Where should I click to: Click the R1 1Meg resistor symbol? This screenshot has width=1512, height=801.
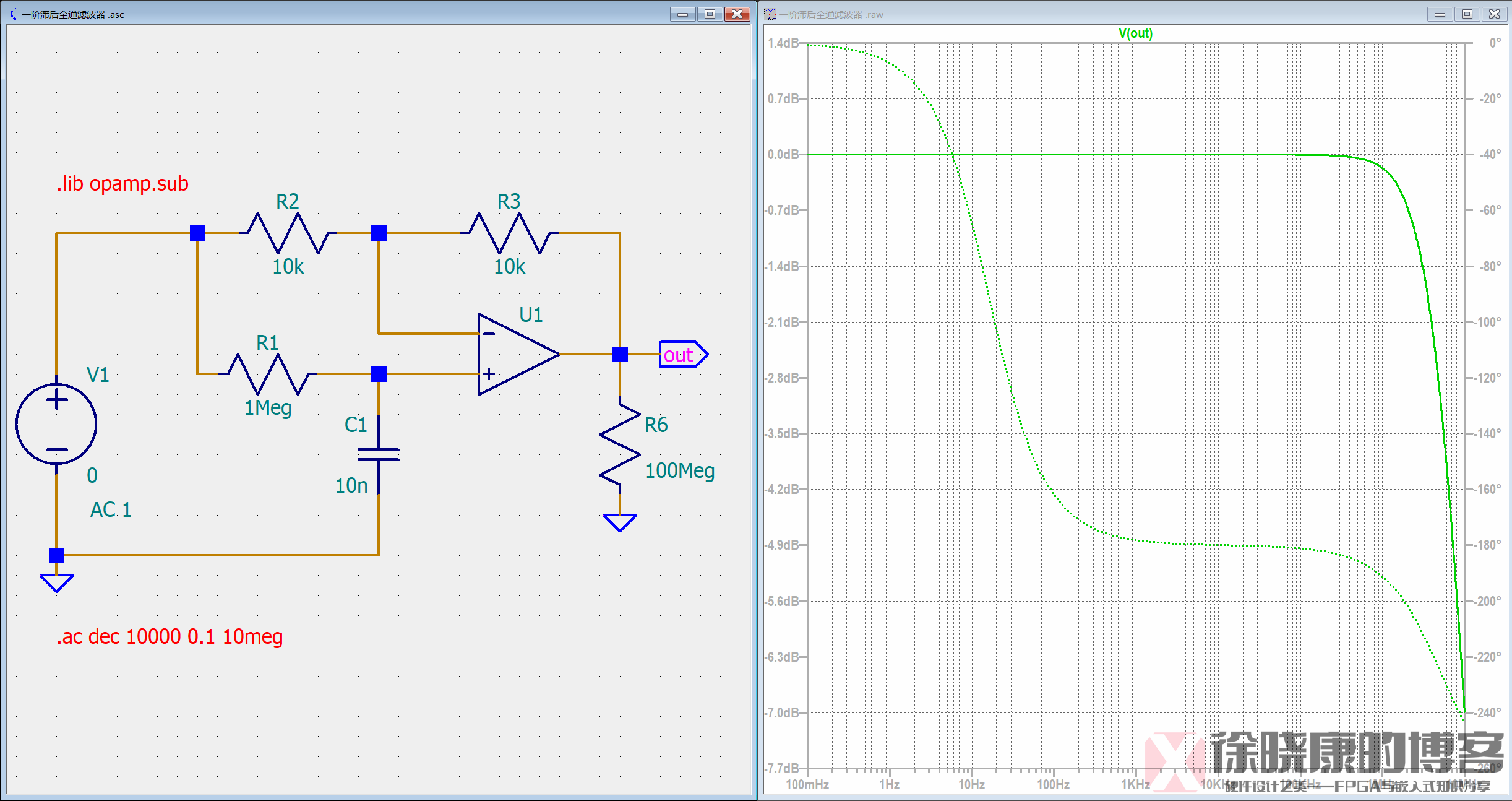click(x=268, y=374)
